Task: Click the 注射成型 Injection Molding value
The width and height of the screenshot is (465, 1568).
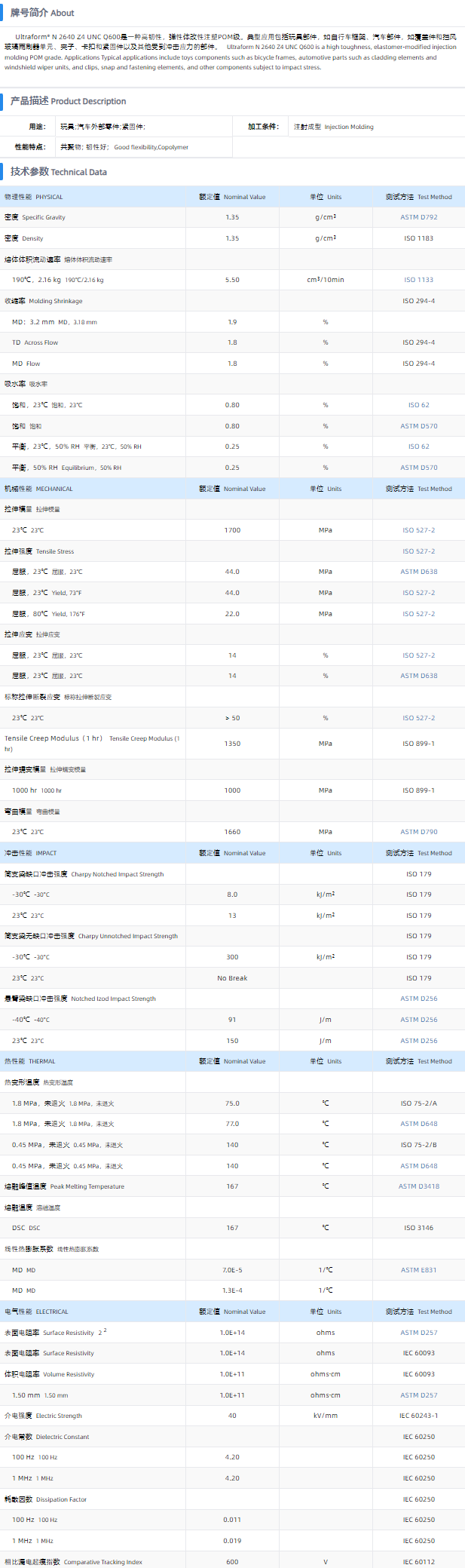Action: (334, 127)
